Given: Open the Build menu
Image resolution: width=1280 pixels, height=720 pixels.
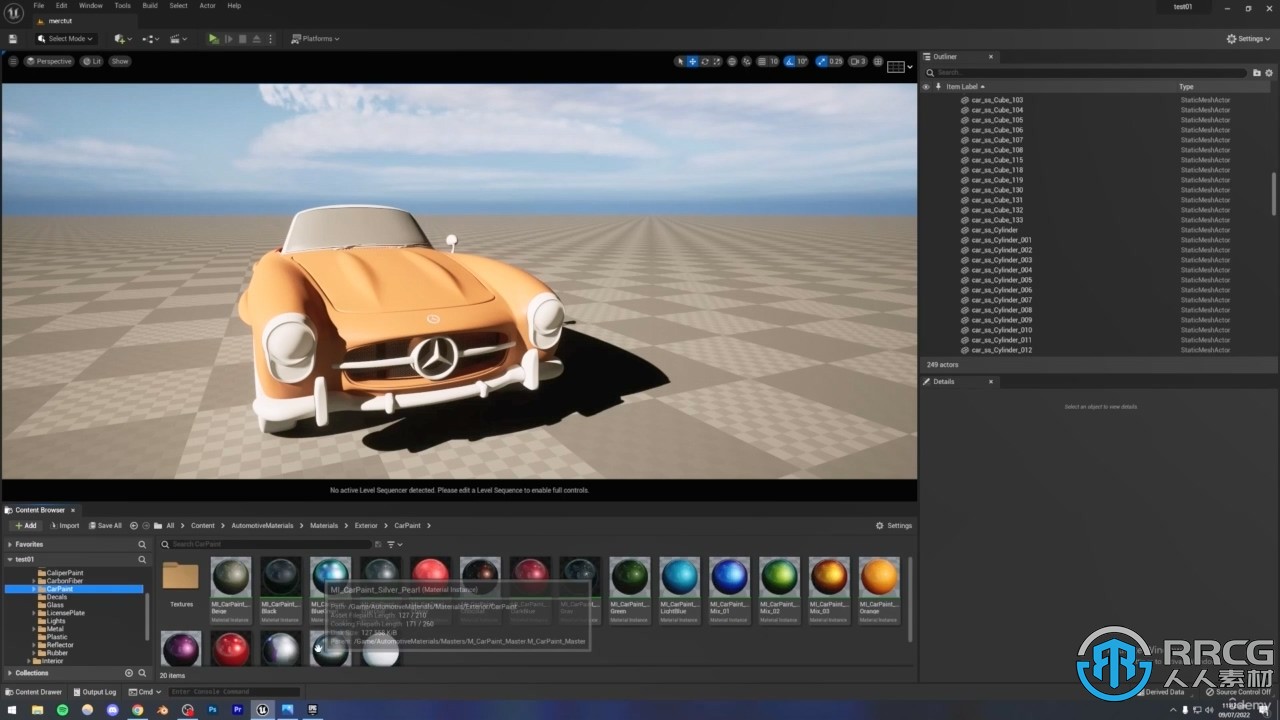Looking at the screenshot, I should click(x=150, y=5).
